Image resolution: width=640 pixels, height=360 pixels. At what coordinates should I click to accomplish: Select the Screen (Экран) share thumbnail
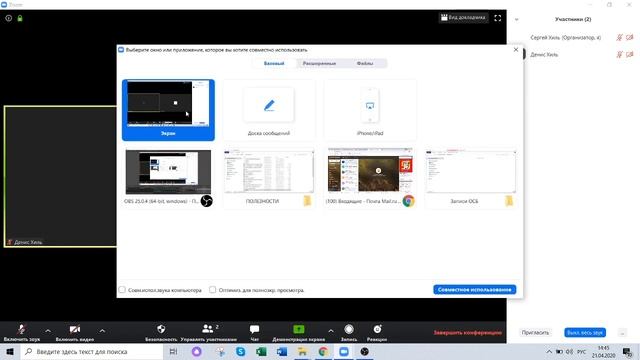pyautogui.click(x=168, y=110)
